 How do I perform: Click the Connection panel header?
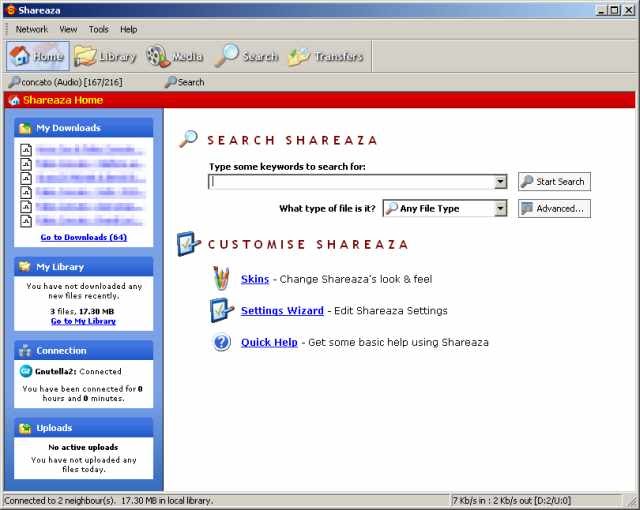84,350
